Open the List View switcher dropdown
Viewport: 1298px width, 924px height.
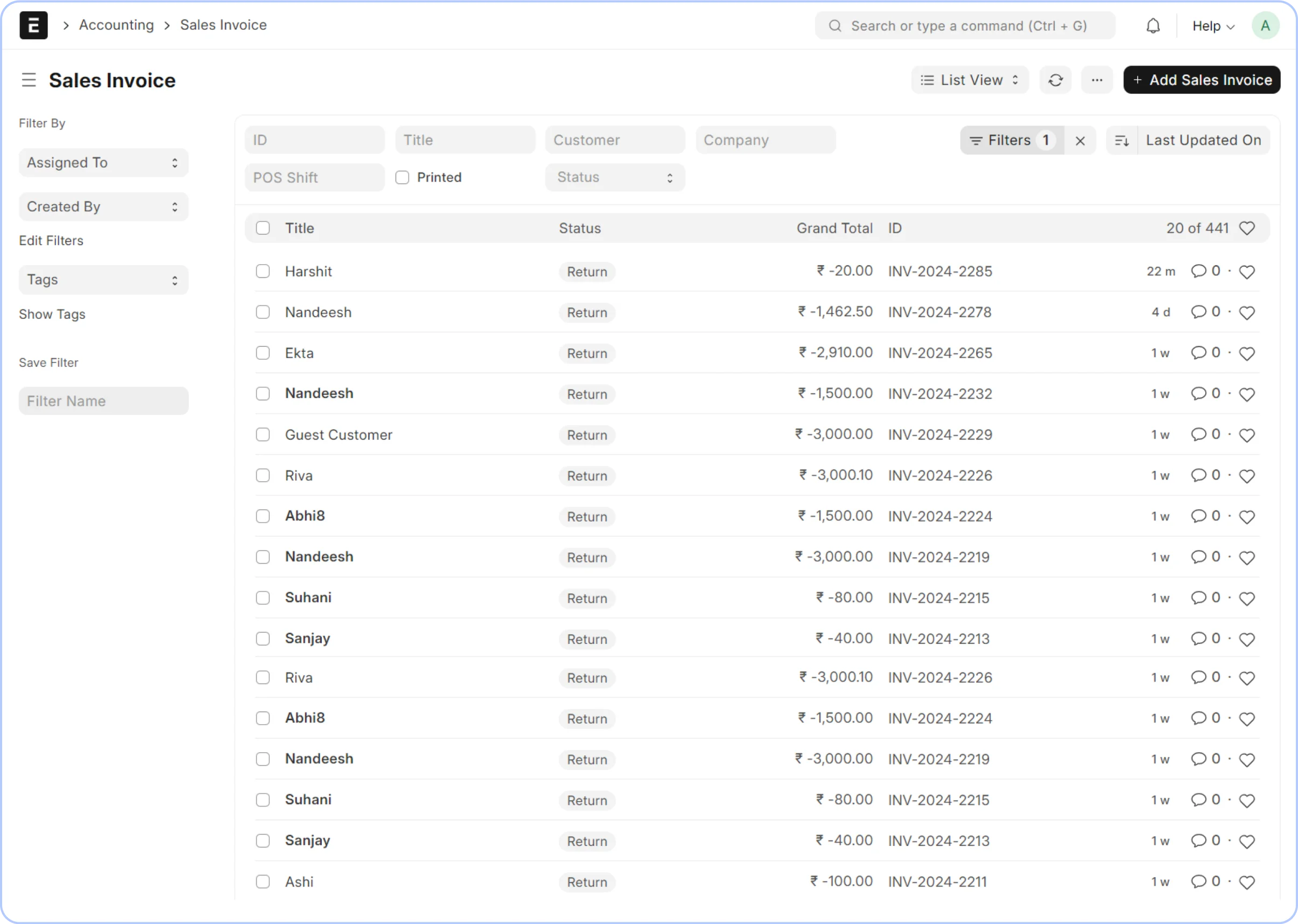point(970,80)
